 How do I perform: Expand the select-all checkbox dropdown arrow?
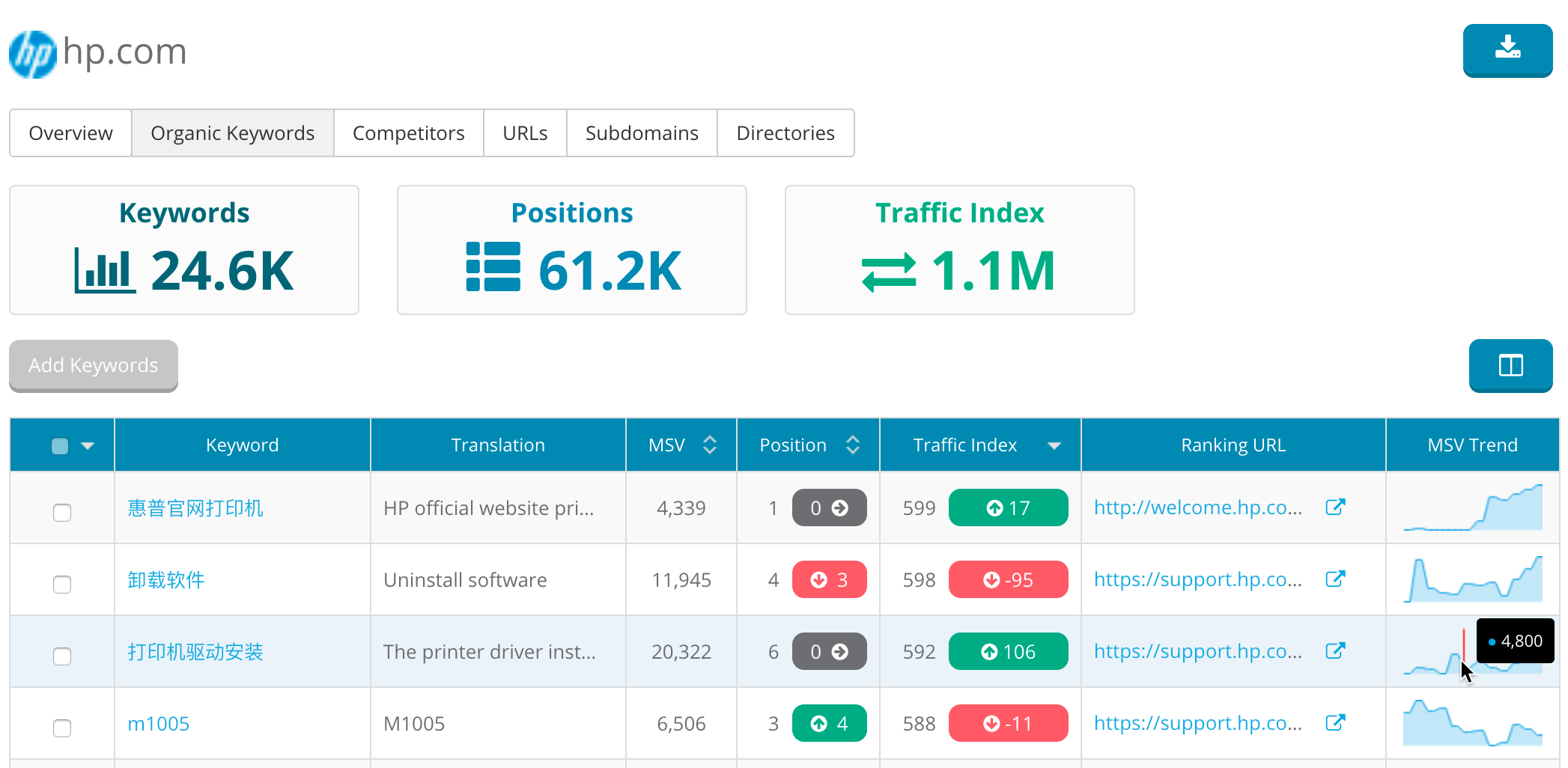pyautogui.click(x=88, y=446)
